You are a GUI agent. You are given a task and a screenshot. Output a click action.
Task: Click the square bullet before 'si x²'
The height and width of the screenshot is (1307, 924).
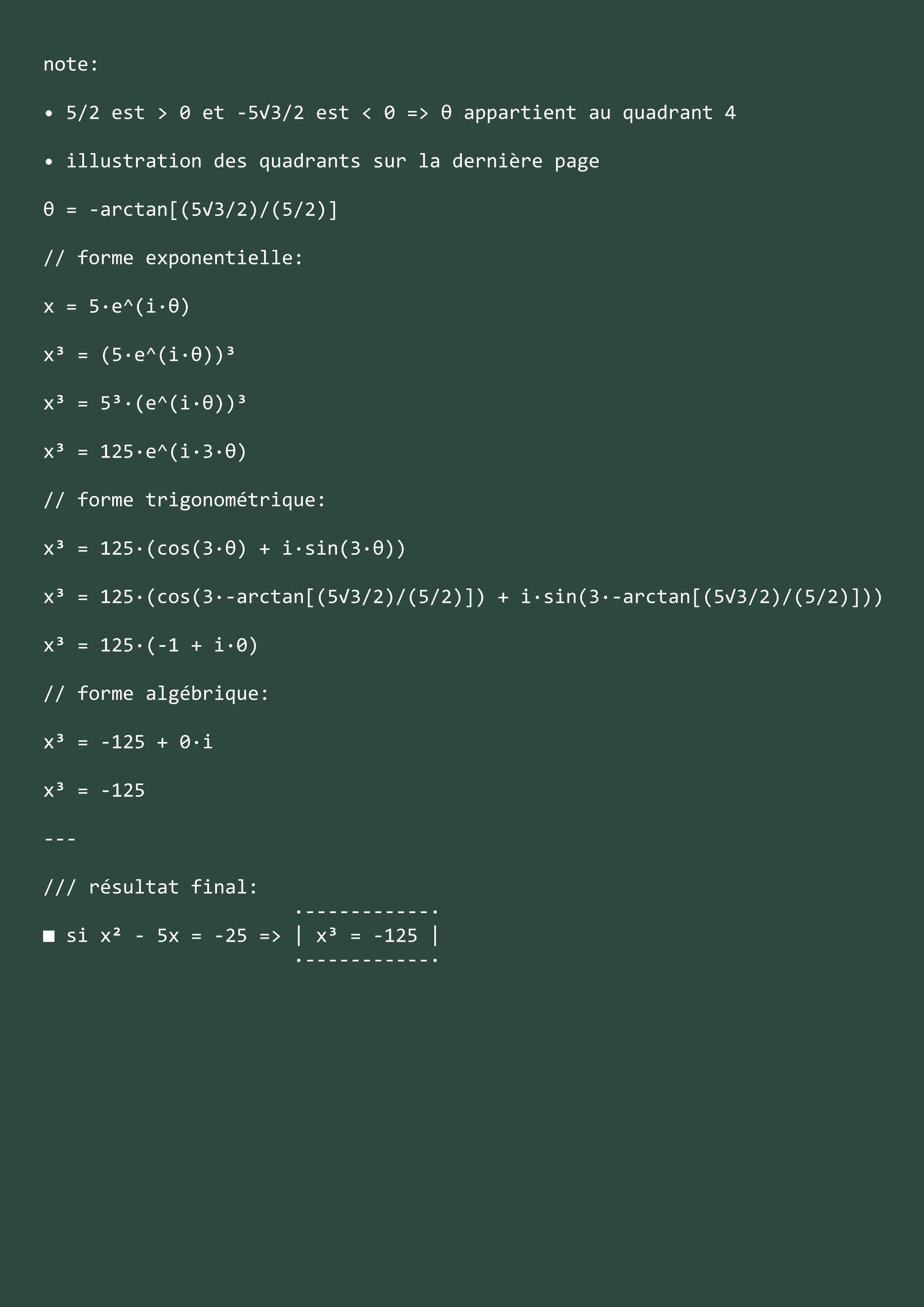pos(49,936)
